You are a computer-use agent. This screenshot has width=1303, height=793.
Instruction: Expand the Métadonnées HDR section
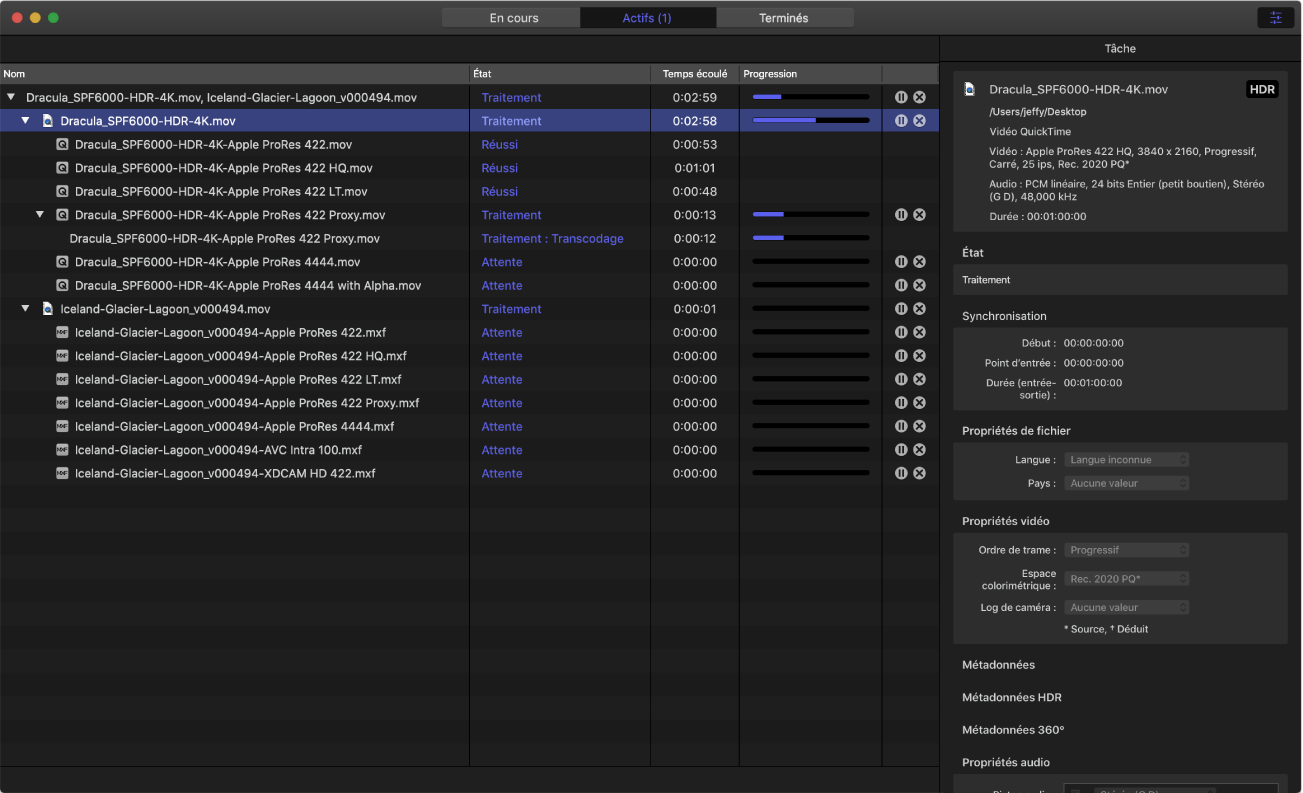point(1011,698)
